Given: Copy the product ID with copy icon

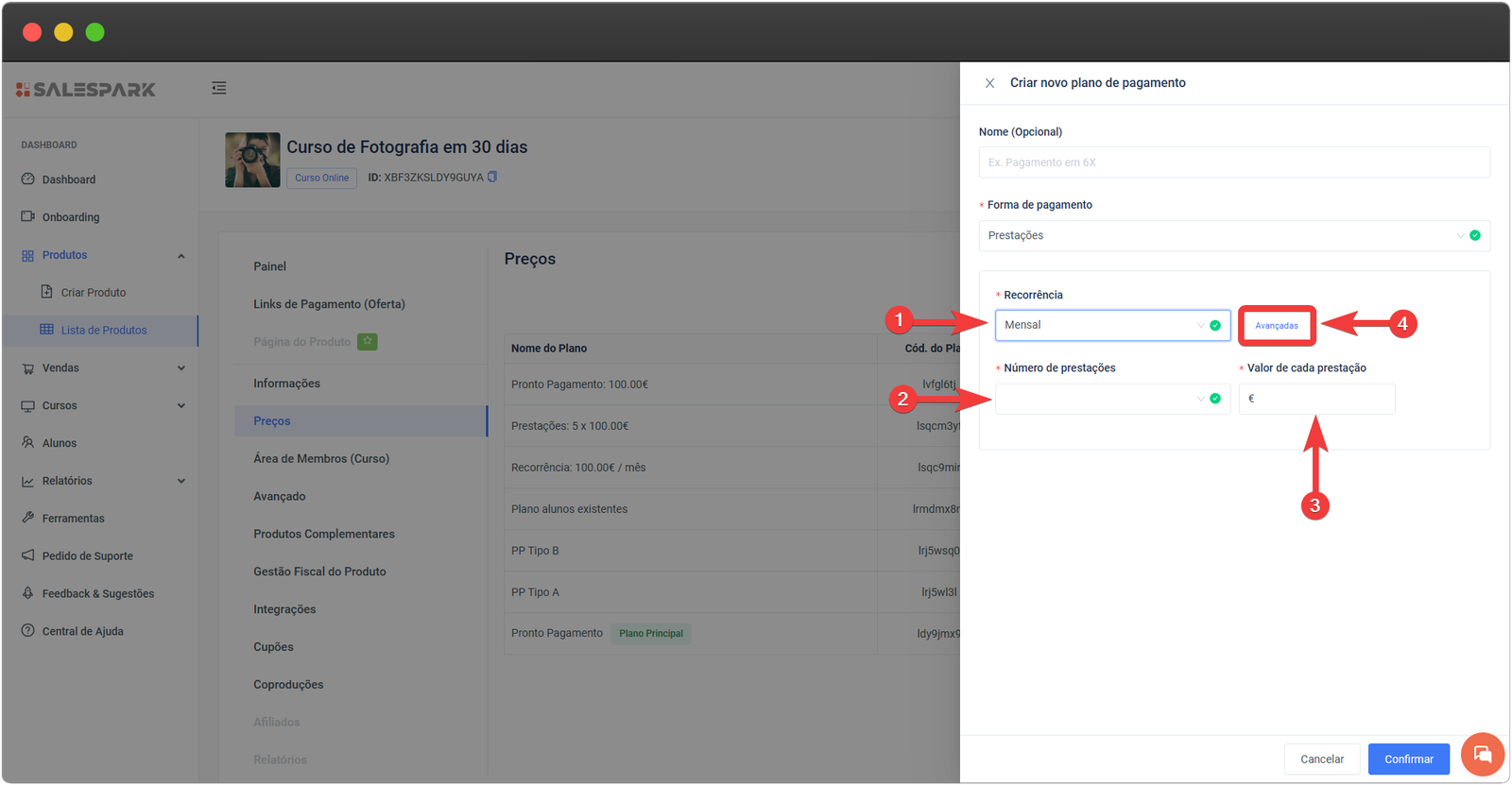Looking at the screenshot, I should [492, 177].
